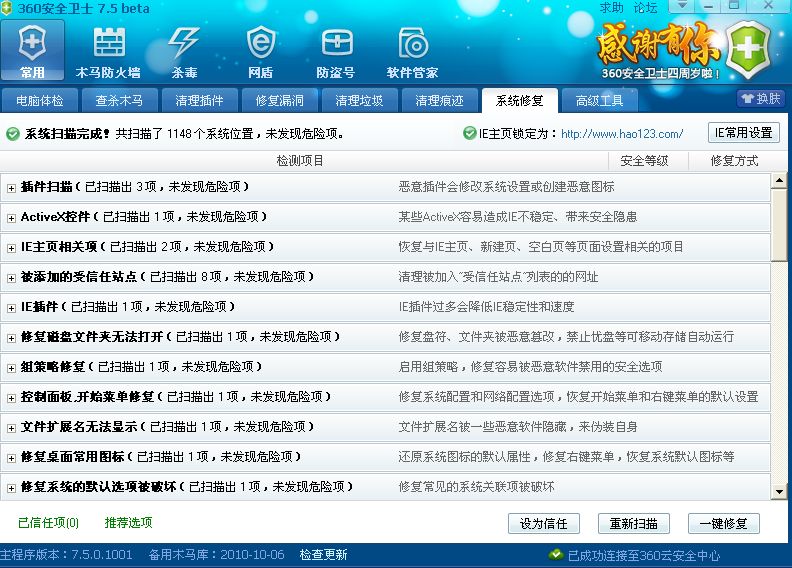792x568 pixels.
Task: Click 修复常见的系统关联项被破坏 description
Action: [476, 487]
